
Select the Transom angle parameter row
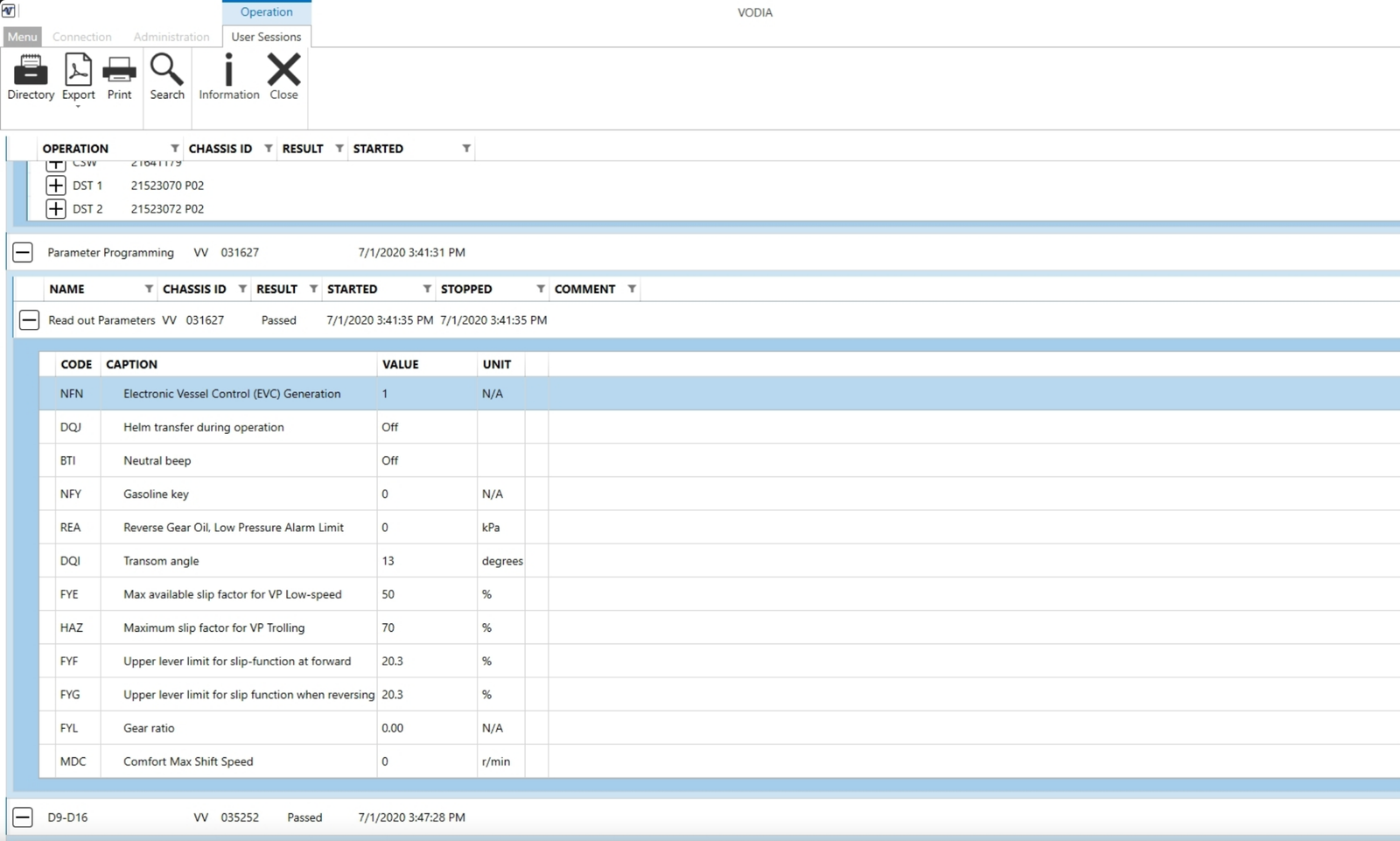coord(161,561)
